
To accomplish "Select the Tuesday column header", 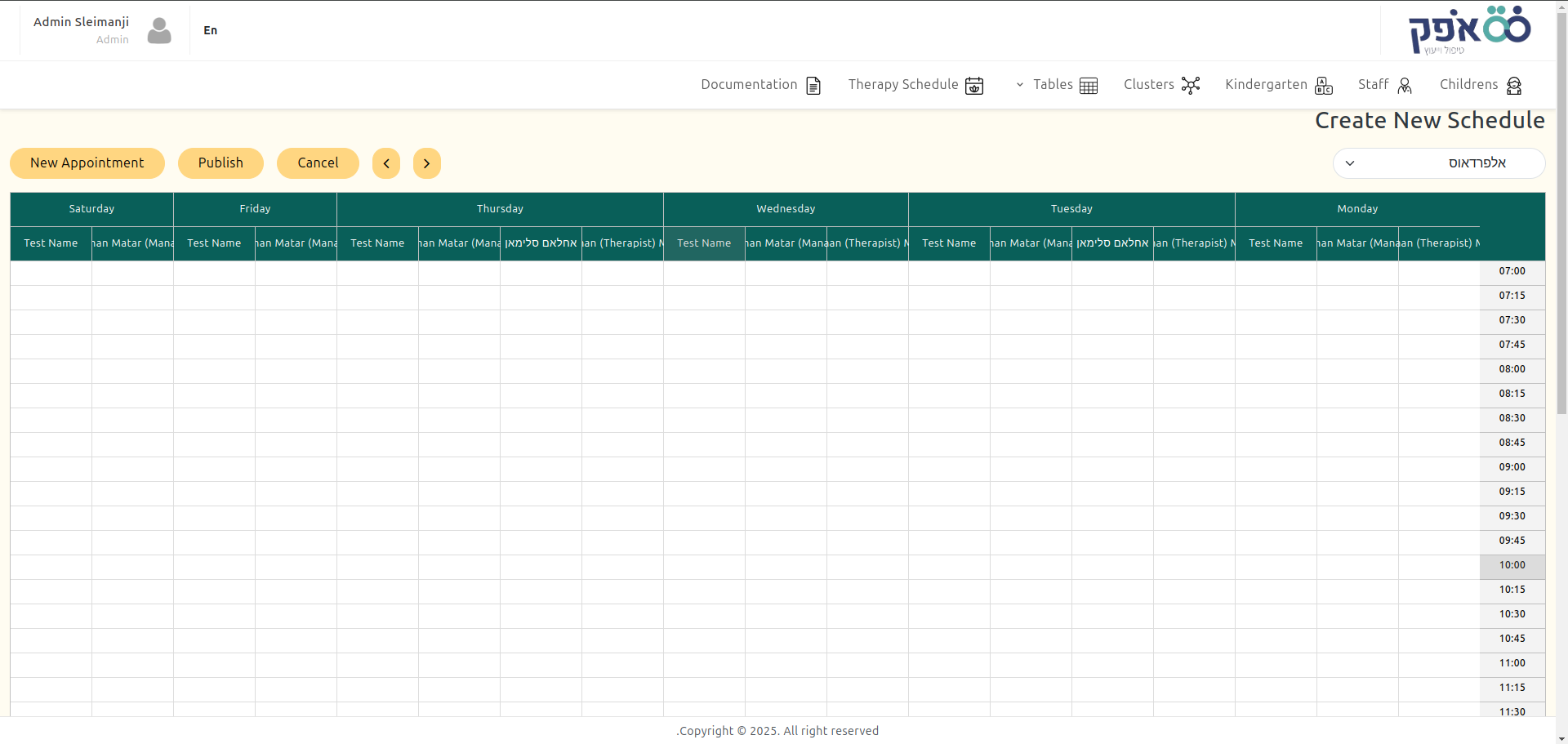I will click(1071, 209).
